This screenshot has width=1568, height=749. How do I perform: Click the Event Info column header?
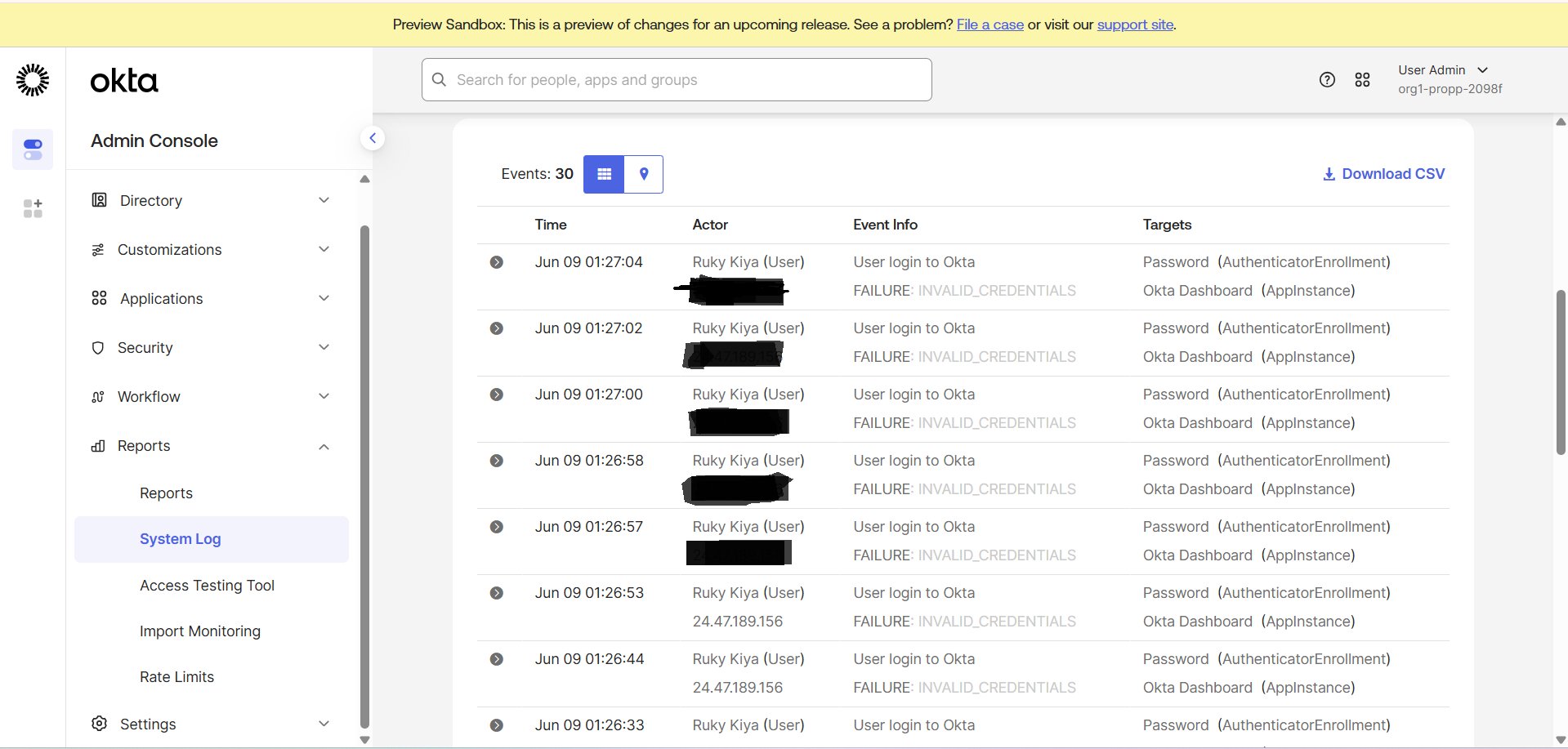coord(885,225)
